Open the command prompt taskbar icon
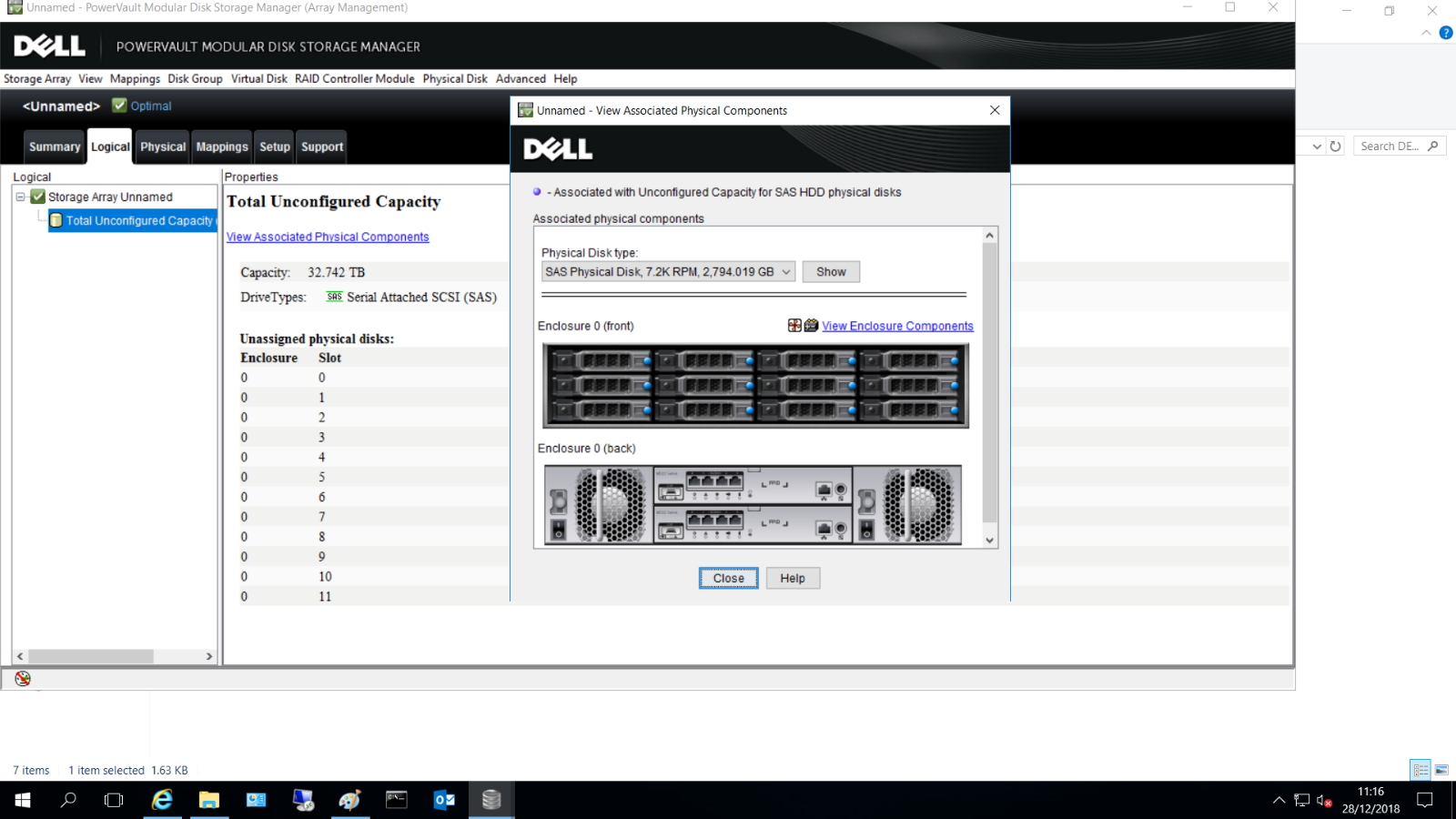The image size is (1456, 819). coord(397,800)
